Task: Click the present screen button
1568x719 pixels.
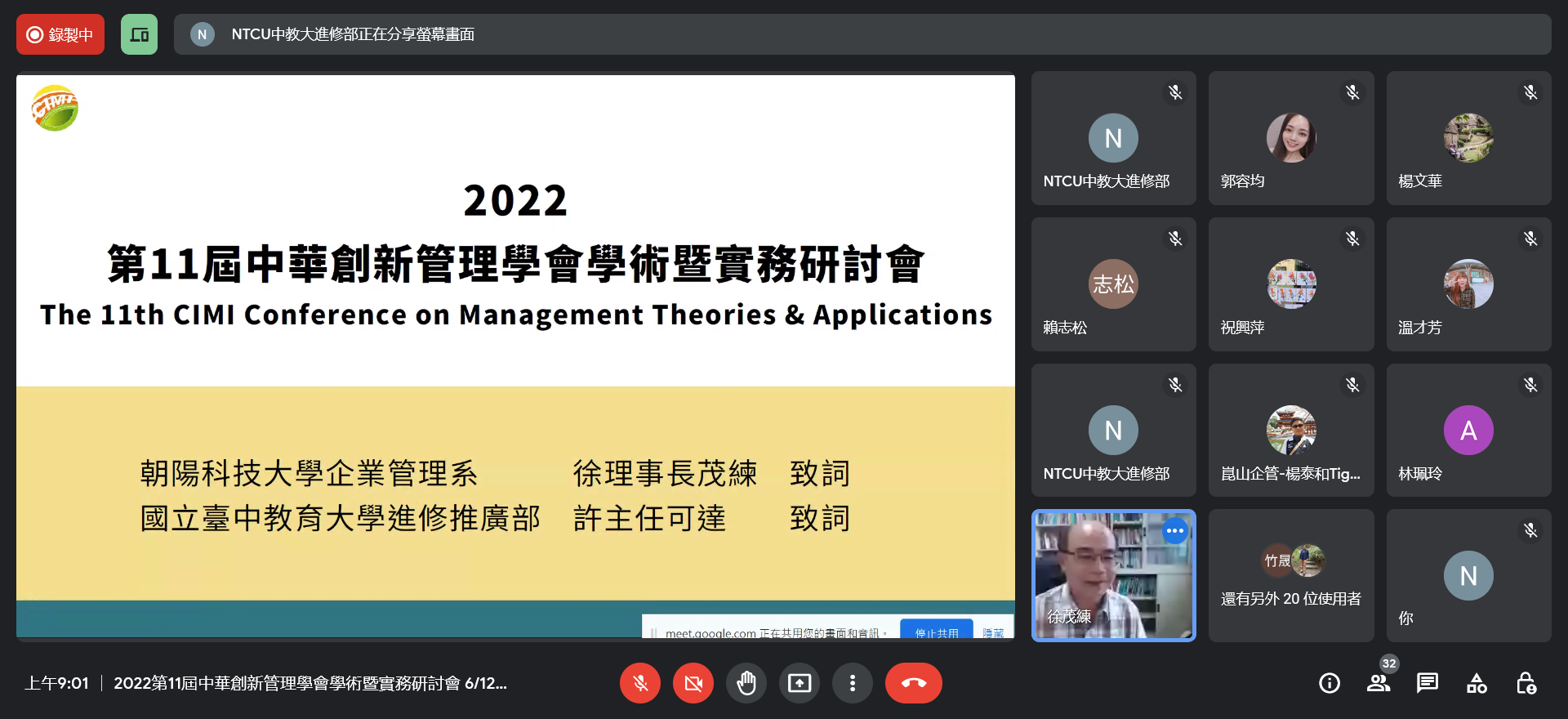Action: (x=800, y=683)
